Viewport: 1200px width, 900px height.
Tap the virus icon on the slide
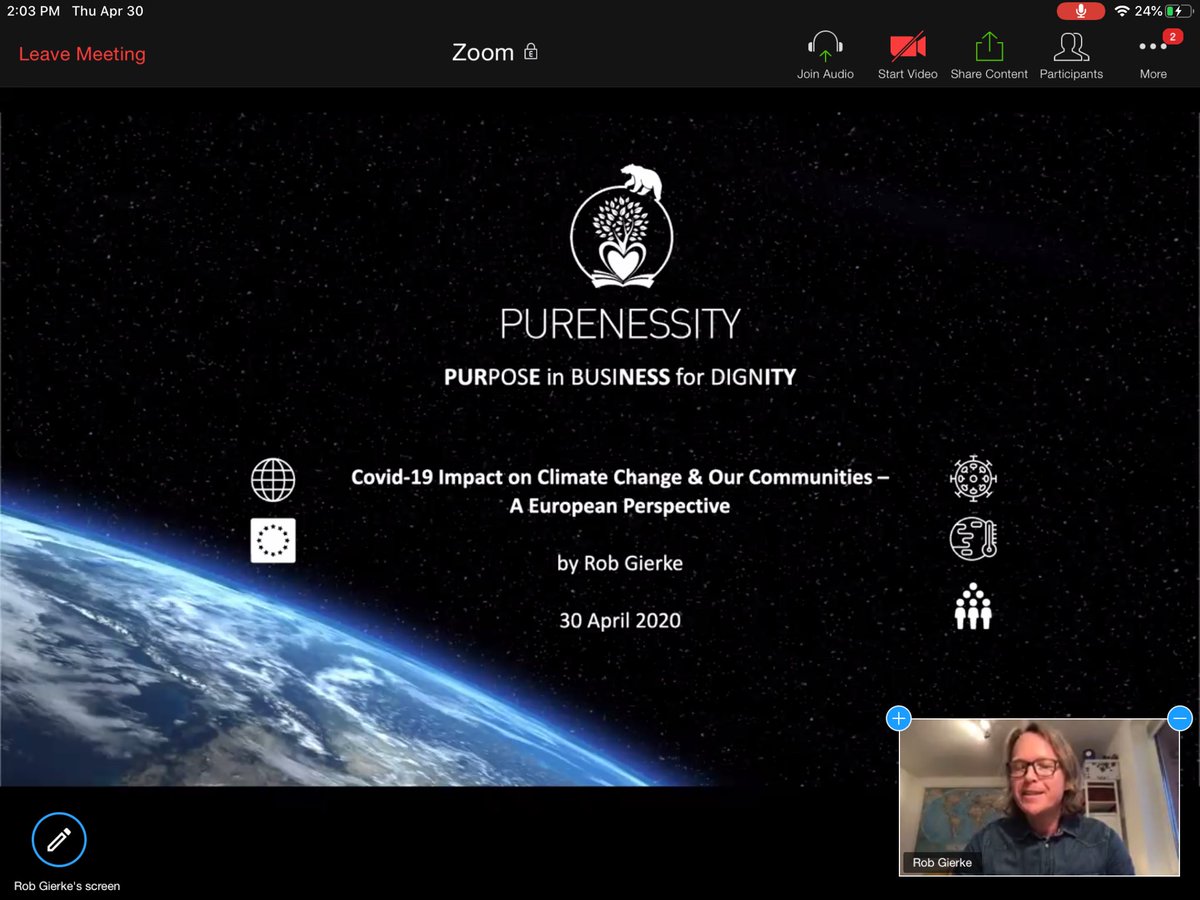point(973,477)
